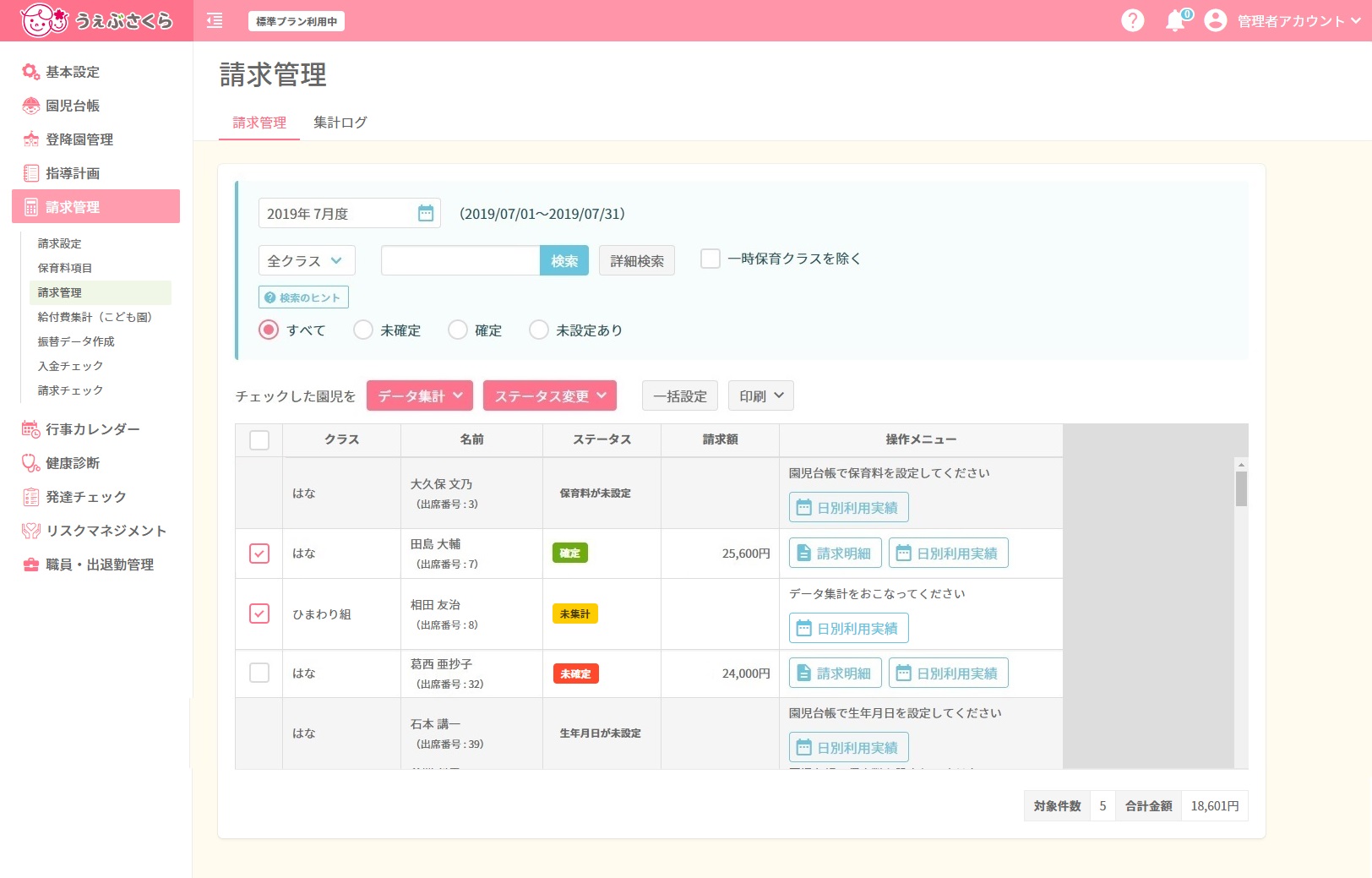
Task: Click the 未確定 status badge of 葛西 亜抄子
Action: 575,673
